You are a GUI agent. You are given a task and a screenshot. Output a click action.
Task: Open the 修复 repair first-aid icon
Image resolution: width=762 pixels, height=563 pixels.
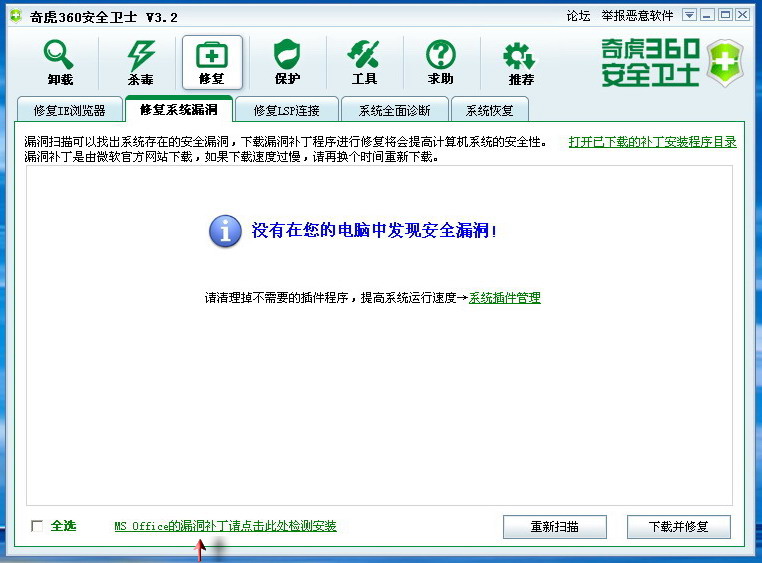coord(212,62)
